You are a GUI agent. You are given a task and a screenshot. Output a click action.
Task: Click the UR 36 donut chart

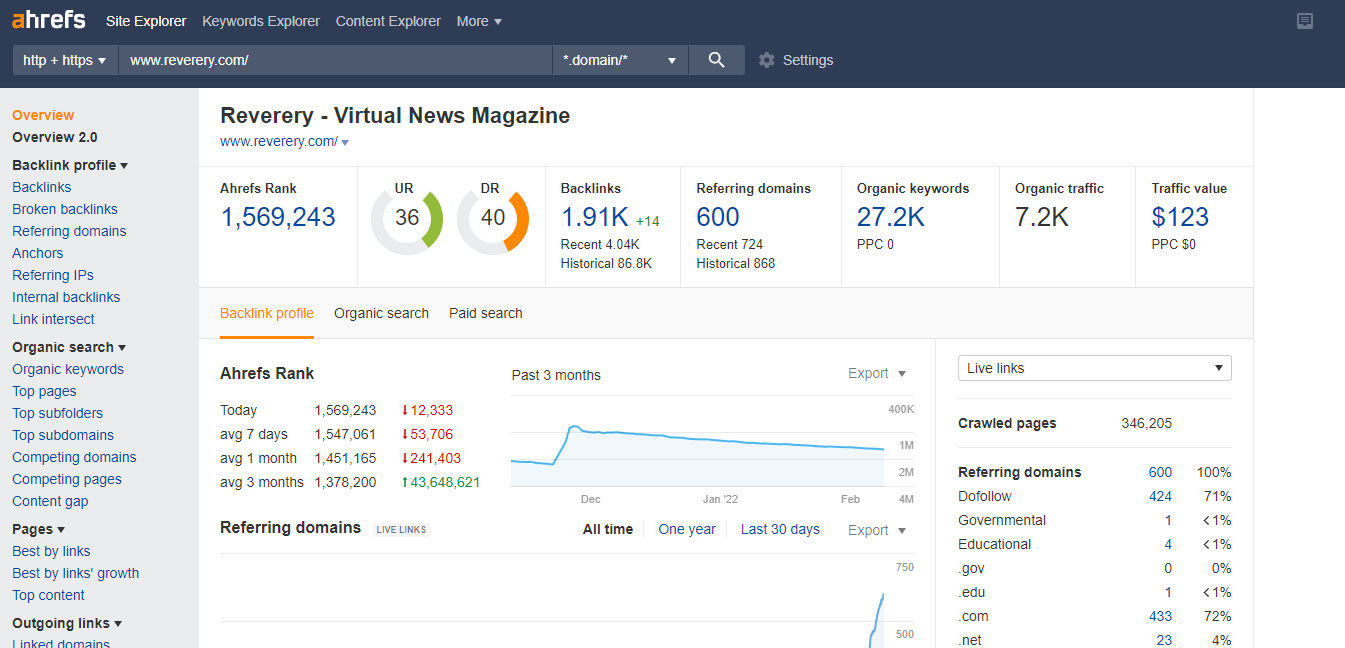[407, 218]
